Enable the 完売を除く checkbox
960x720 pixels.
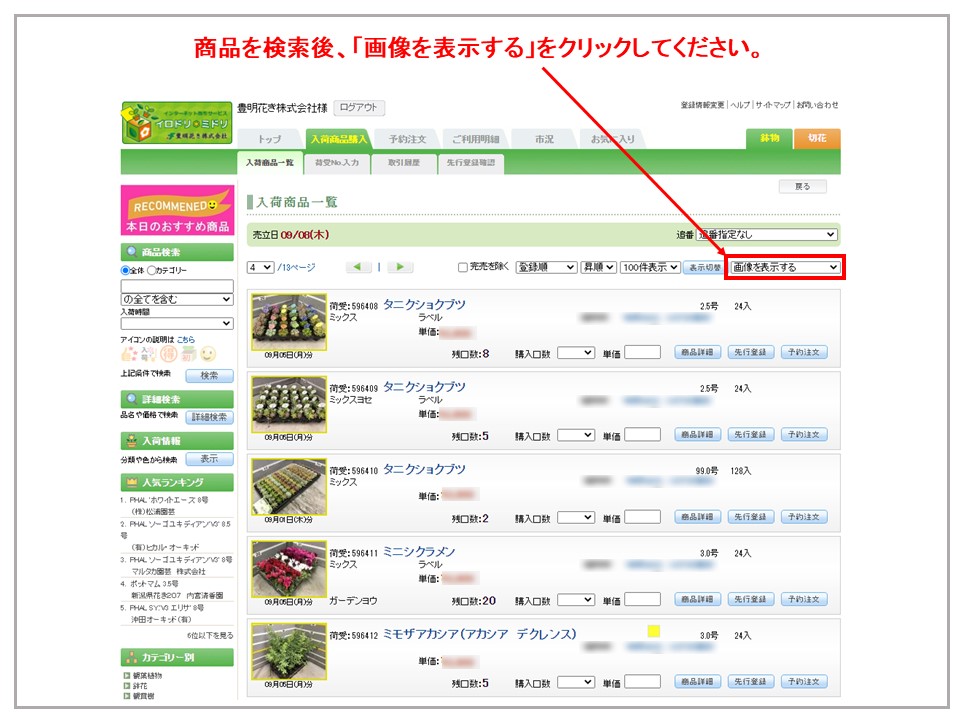462,267
